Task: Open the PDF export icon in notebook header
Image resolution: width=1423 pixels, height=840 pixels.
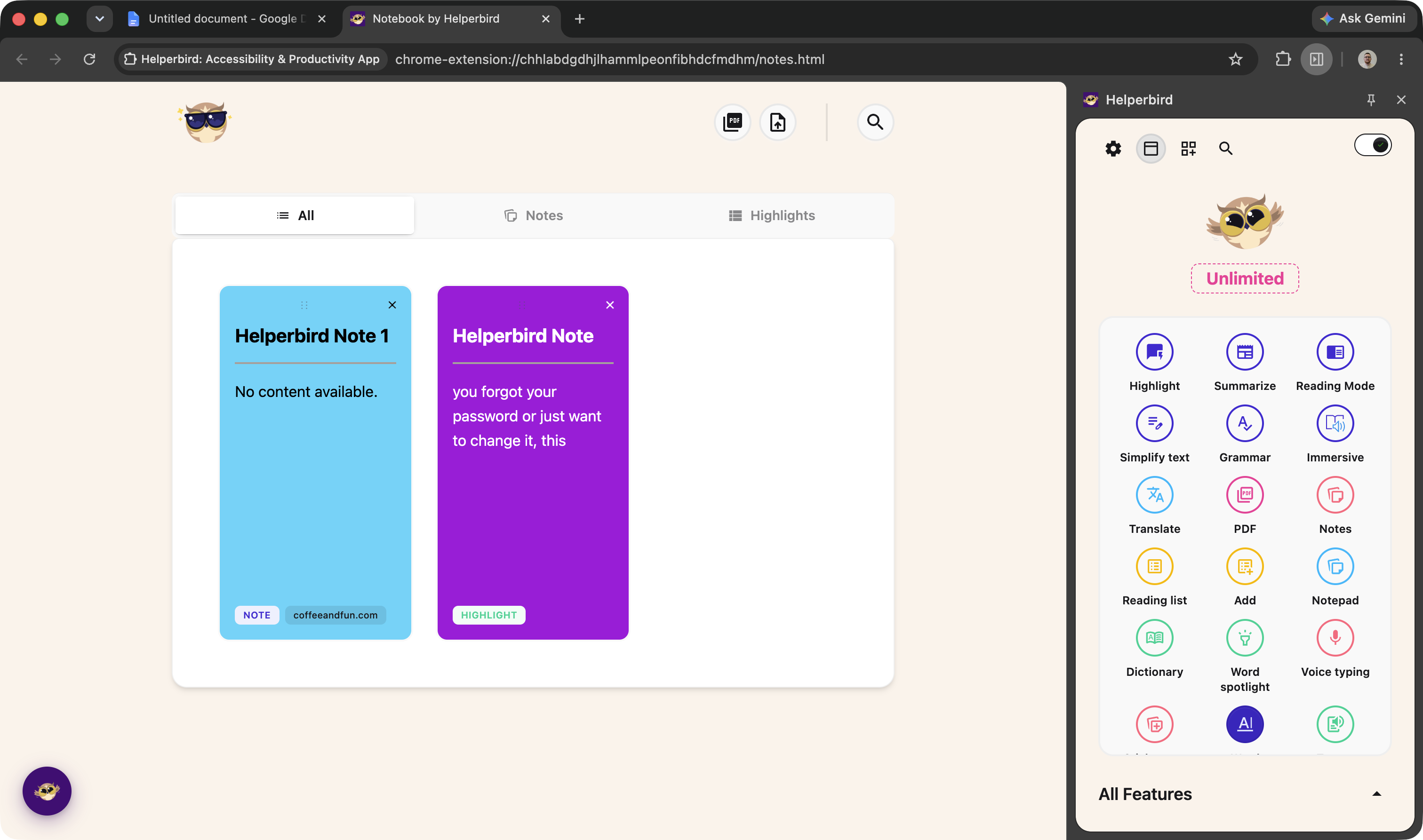Action: point(733,122)
